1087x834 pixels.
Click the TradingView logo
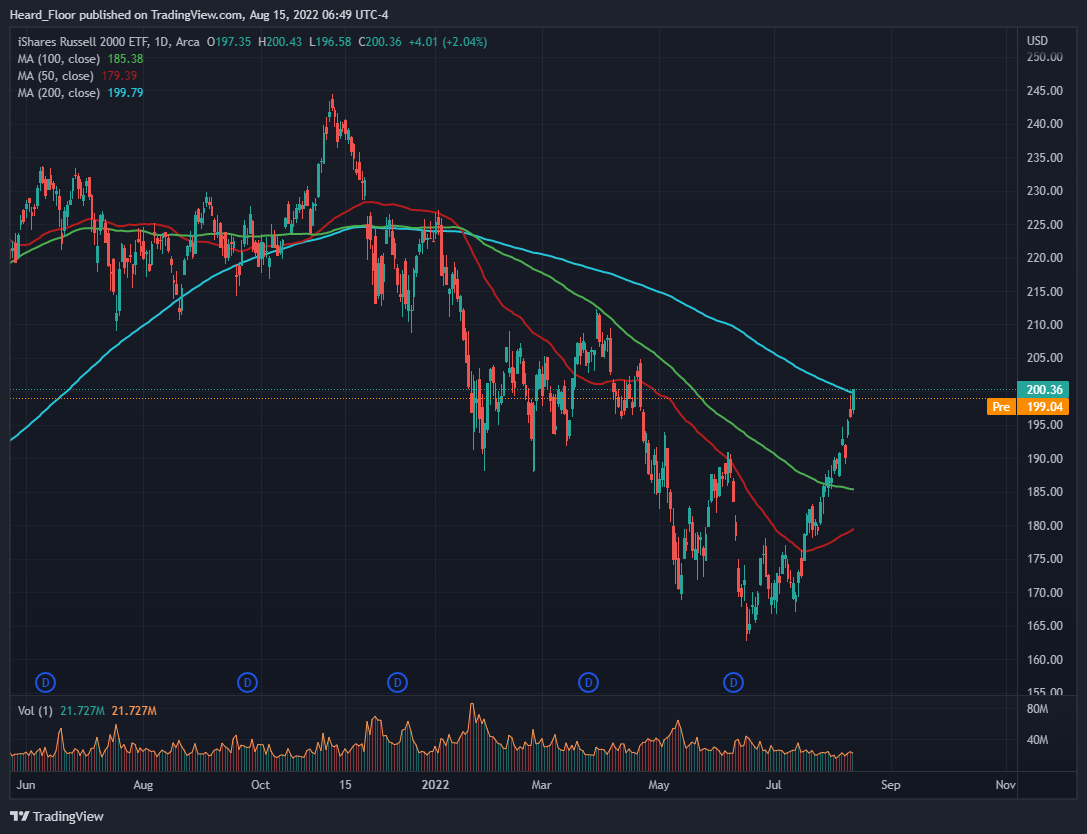coord(57,817)
